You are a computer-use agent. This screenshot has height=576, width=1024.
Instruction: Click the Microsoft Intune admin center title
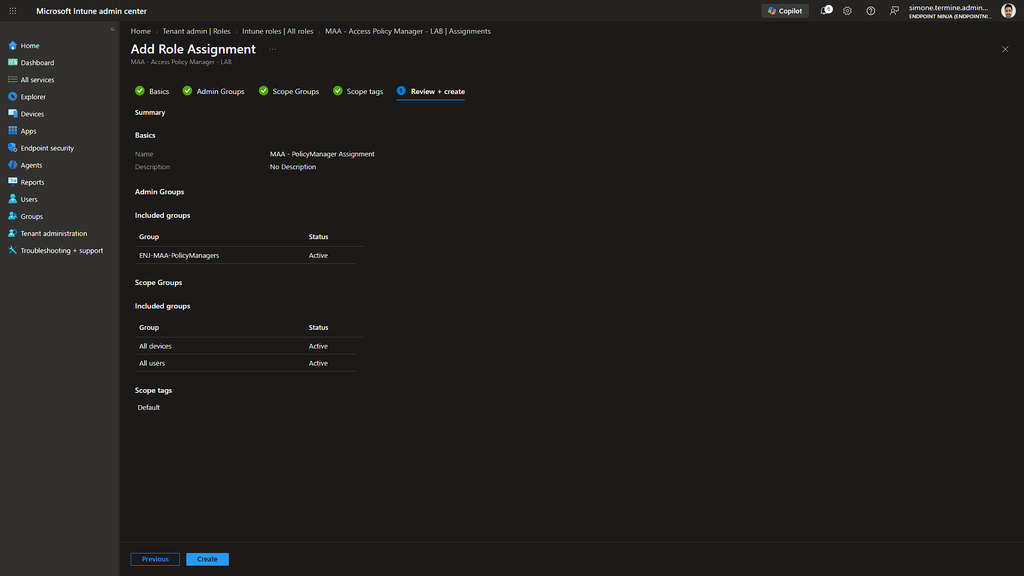coord(91,11)
